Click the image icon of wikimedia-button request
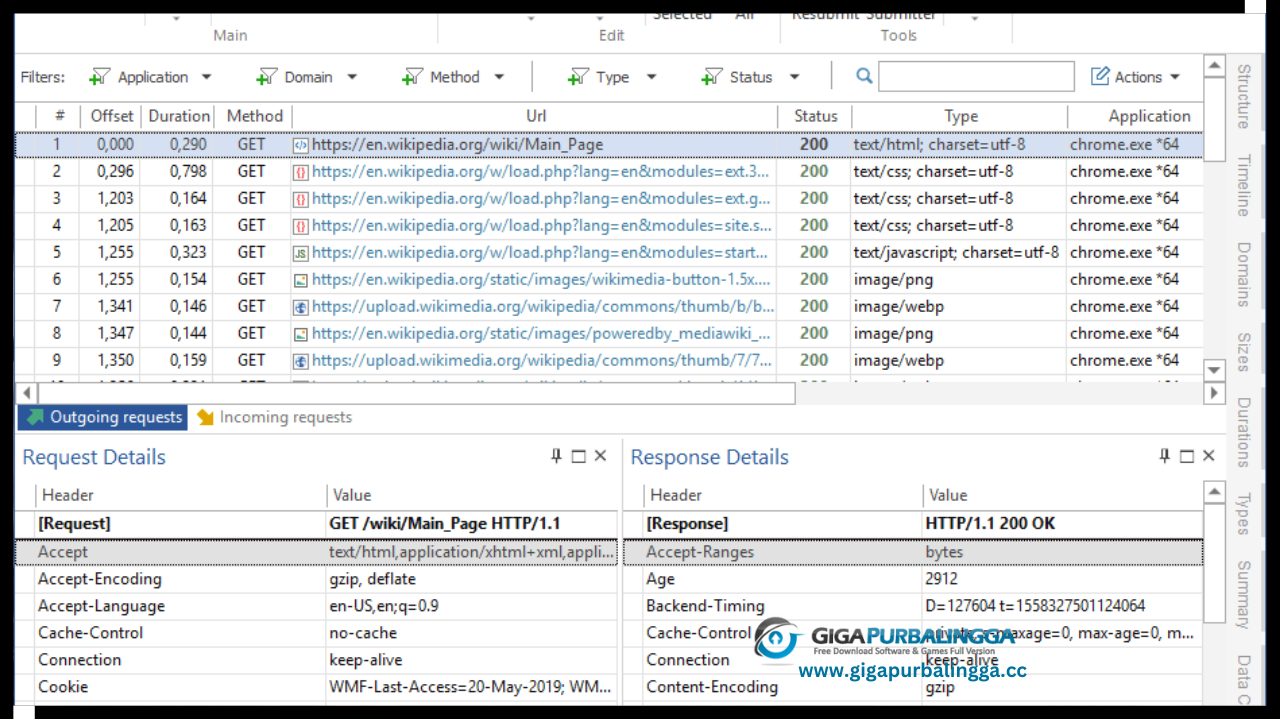The image size is (1280, 719). [x=300, y=280]
